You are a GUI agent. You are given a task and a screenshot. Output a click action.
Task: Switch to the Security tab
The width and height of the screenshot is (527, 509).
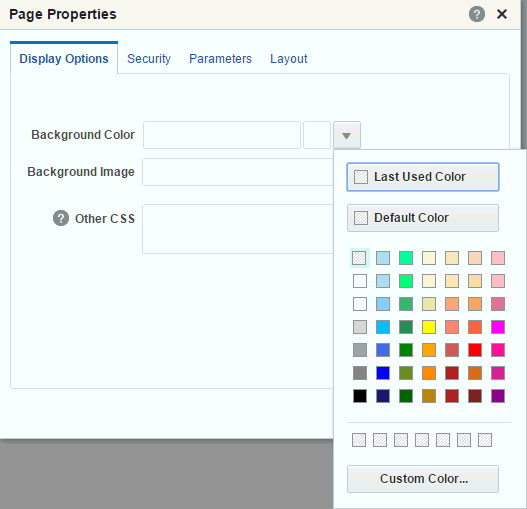[x=149, y=58]
